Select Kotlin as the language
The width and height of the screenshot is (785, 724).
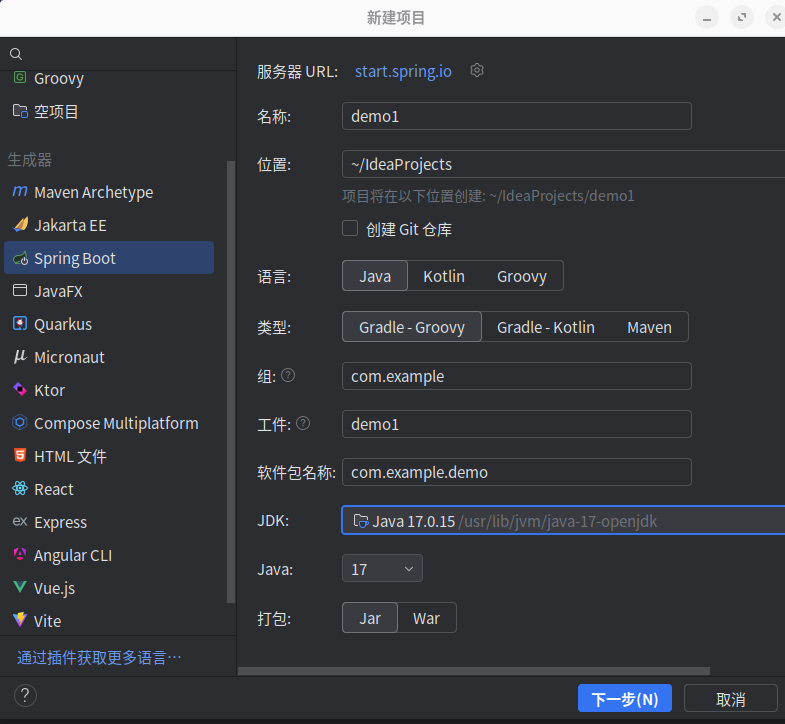point(444,276)
